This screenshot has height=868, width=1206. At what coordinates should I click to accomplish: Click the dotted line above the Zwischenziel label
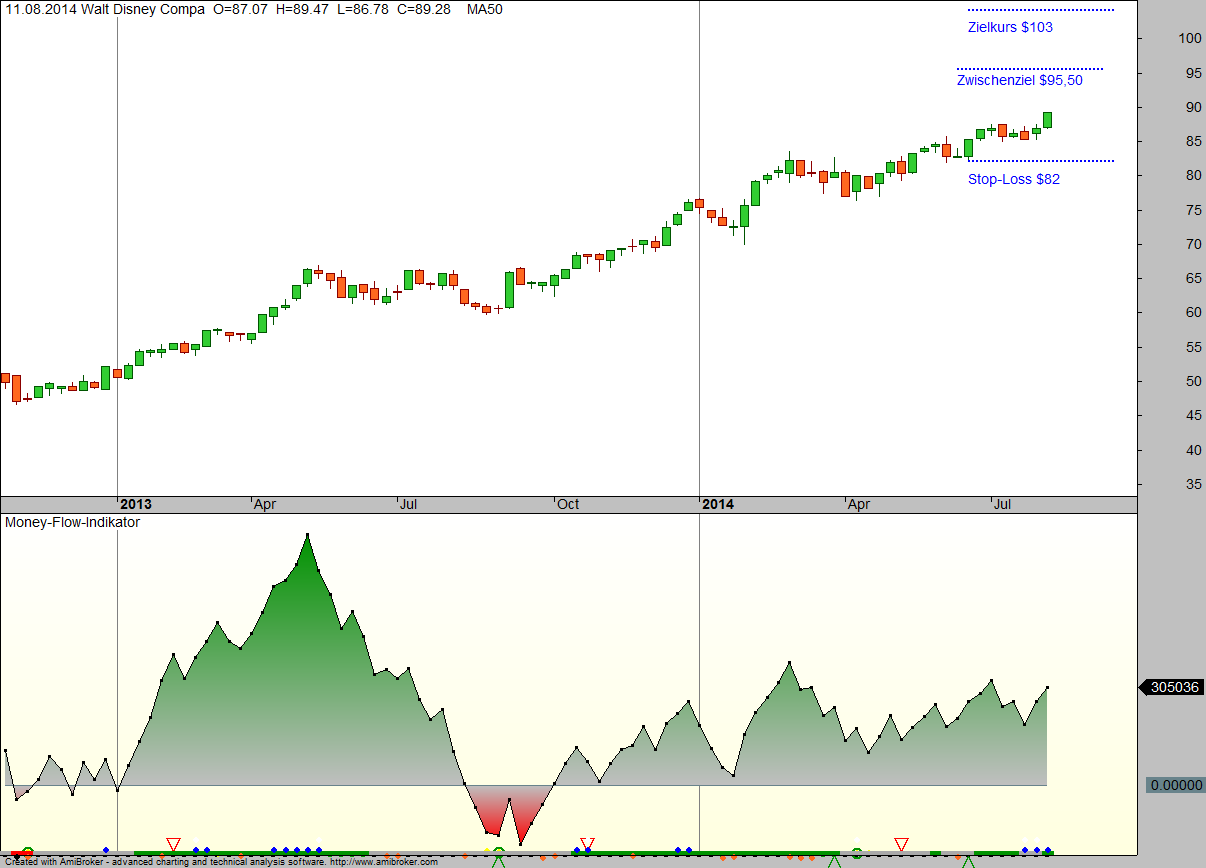click(x=1030, y=68)
